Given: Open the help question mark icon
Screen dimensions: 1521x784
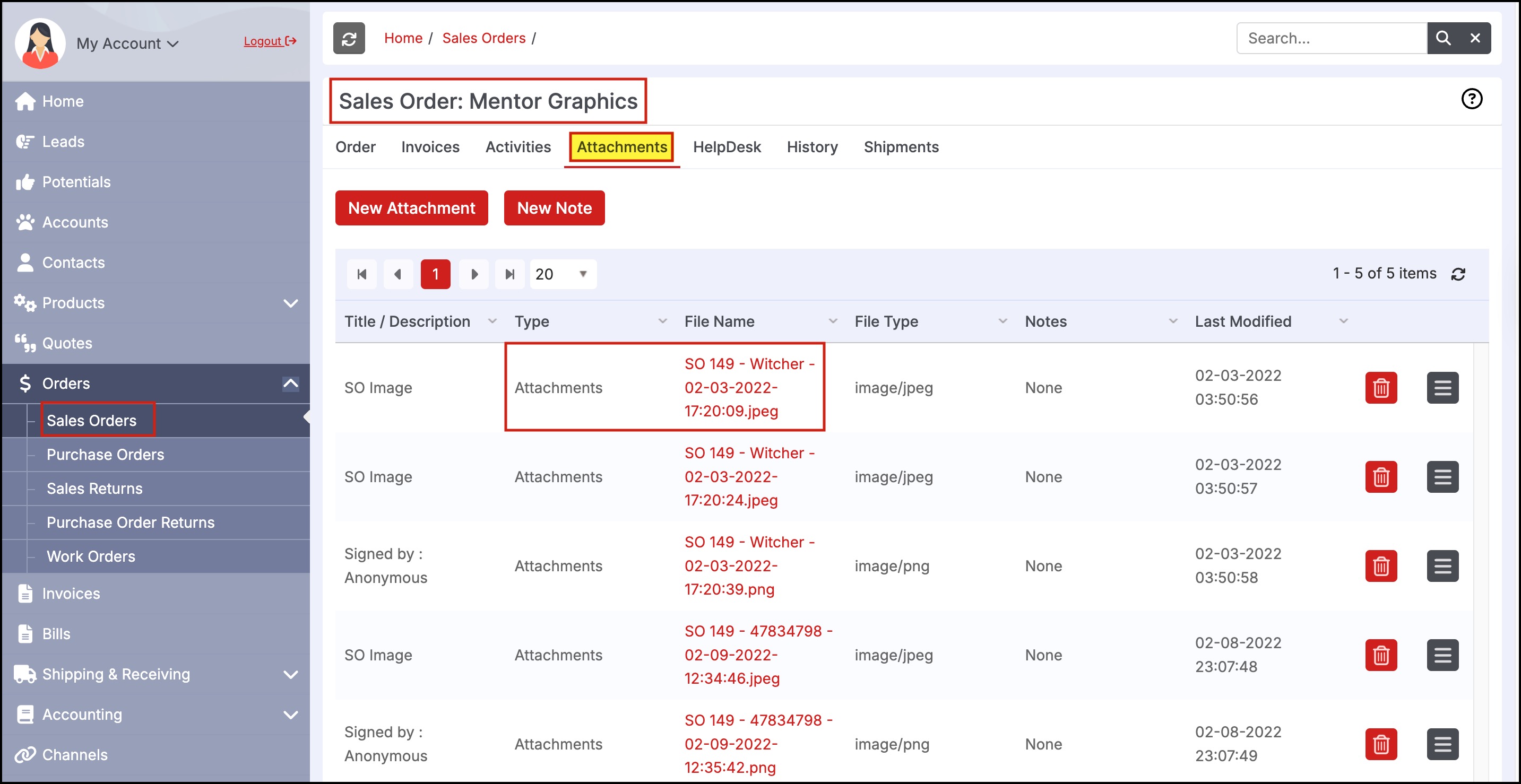Looking at the screenshot, I should (1472, 99).
